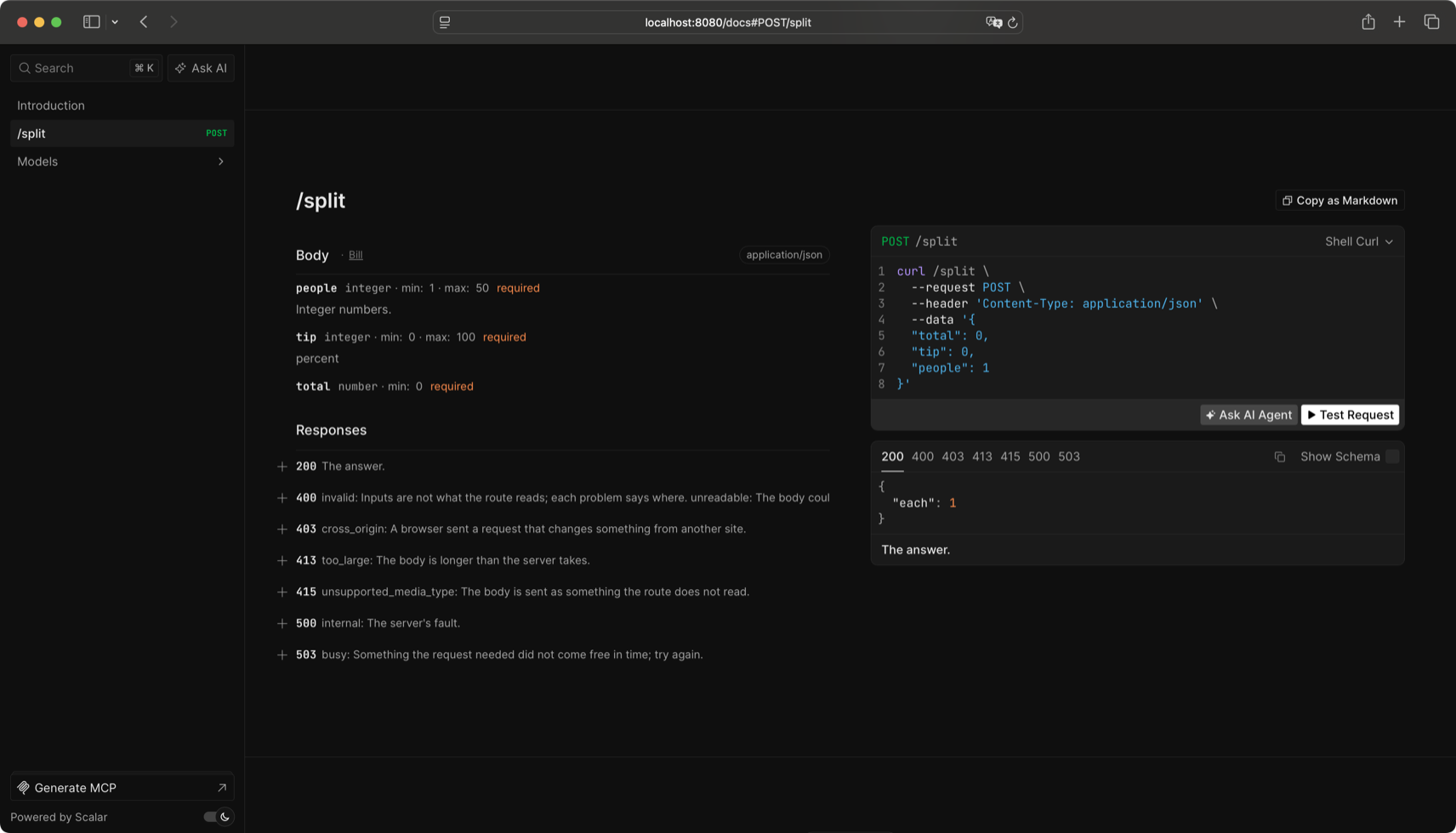This screenshot has height=833, width=1456.
Task: Switch to the 500 response tab
Action: (x=1038, y=456)
